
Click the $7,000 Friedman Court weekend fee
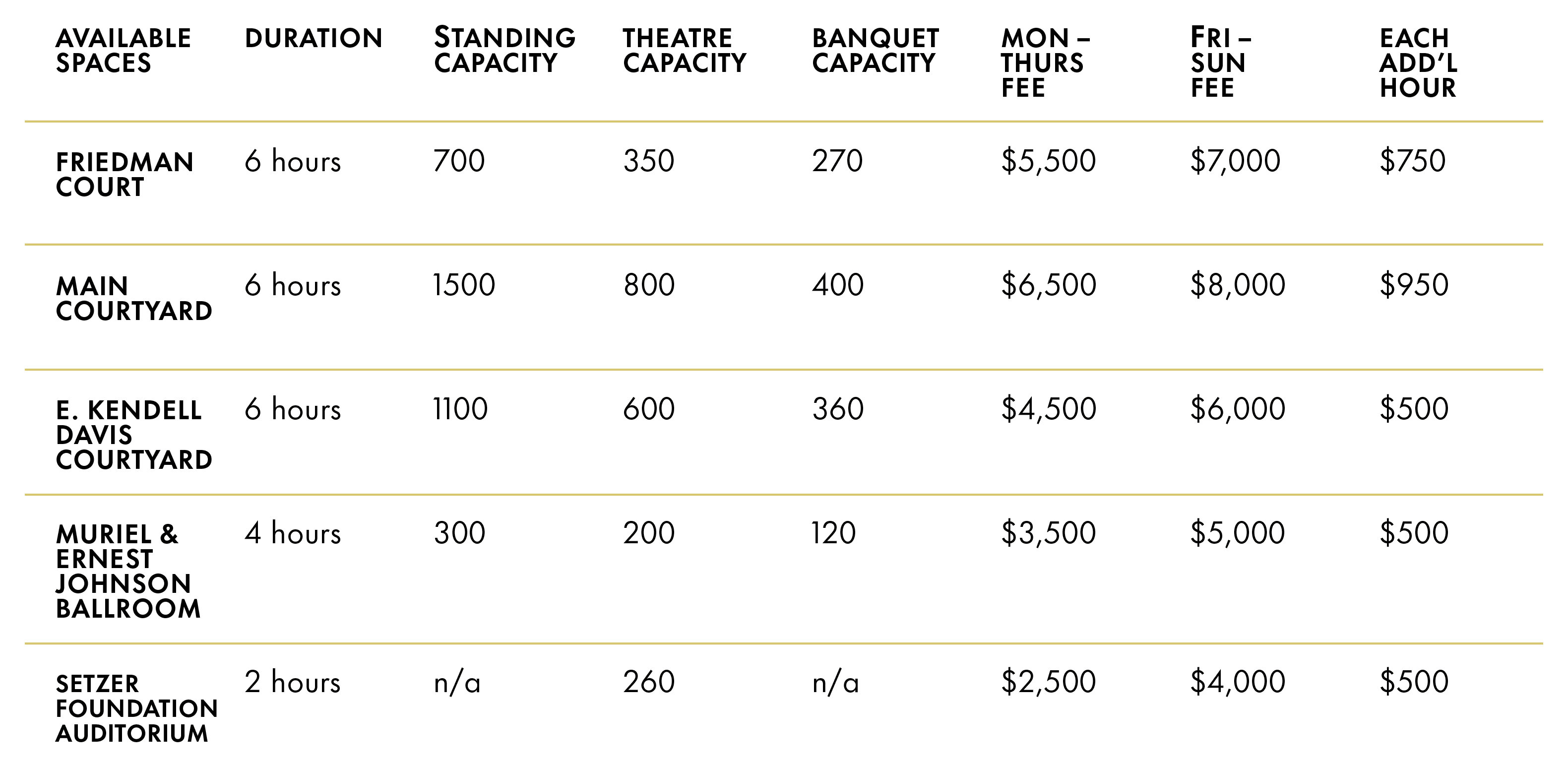(x=1235, y=161)
